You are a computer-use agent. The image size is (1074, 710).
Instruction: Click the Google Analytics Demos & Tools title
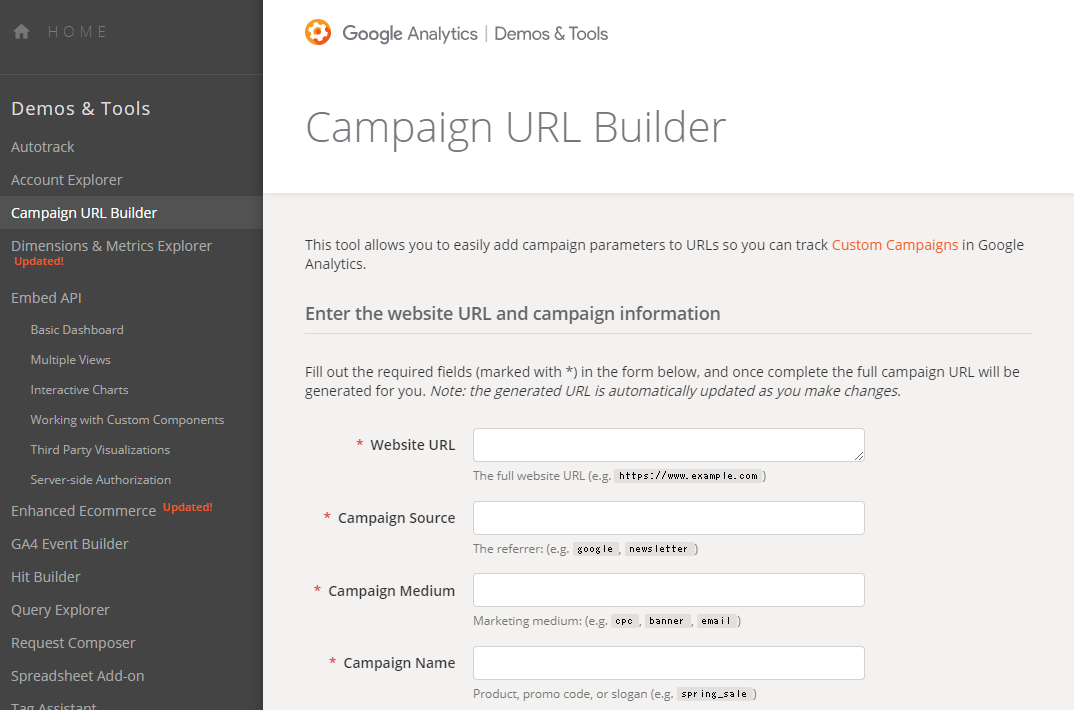[x=475, y=34]
